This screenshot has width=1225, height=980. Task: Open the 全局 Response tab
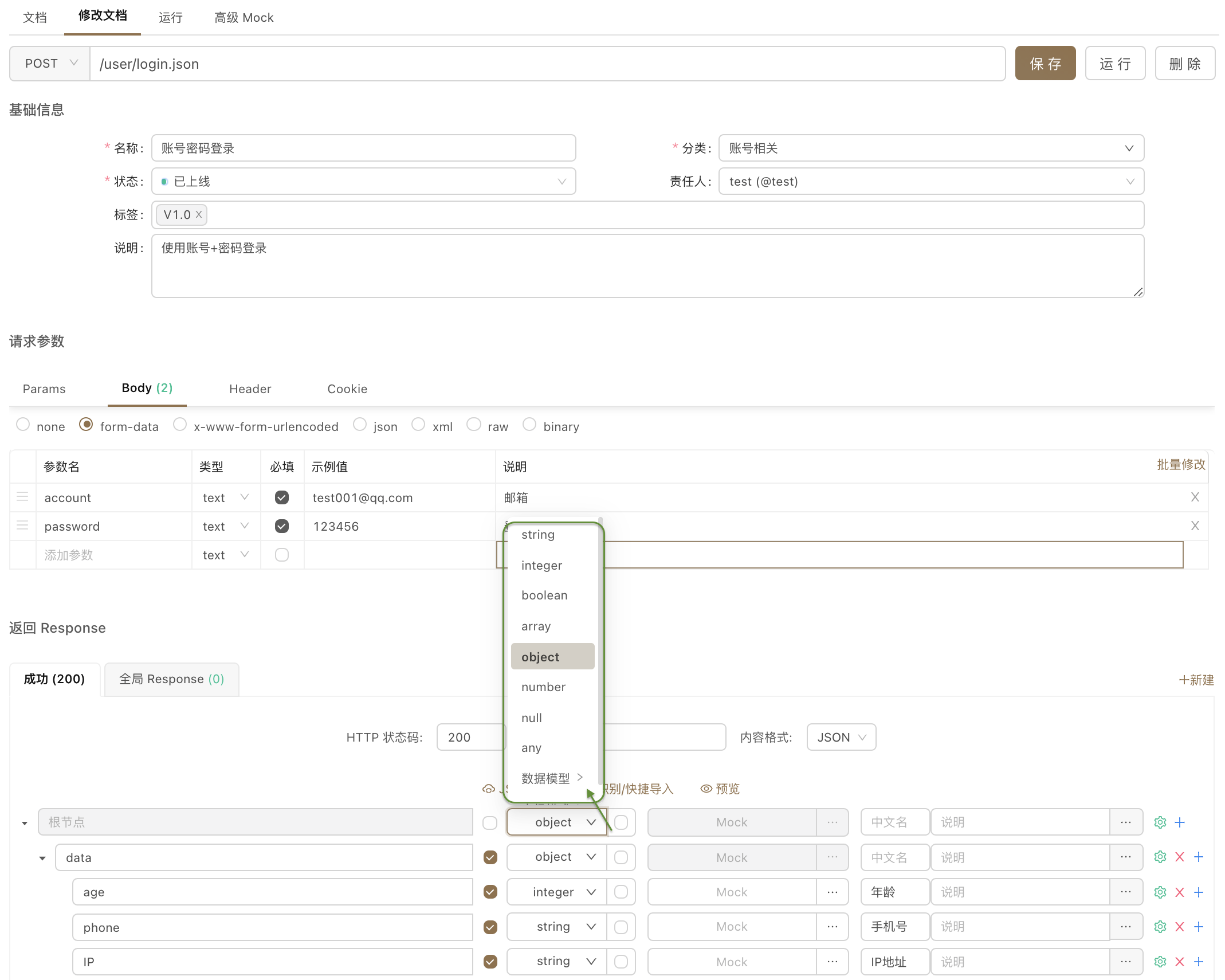[171, 679]
